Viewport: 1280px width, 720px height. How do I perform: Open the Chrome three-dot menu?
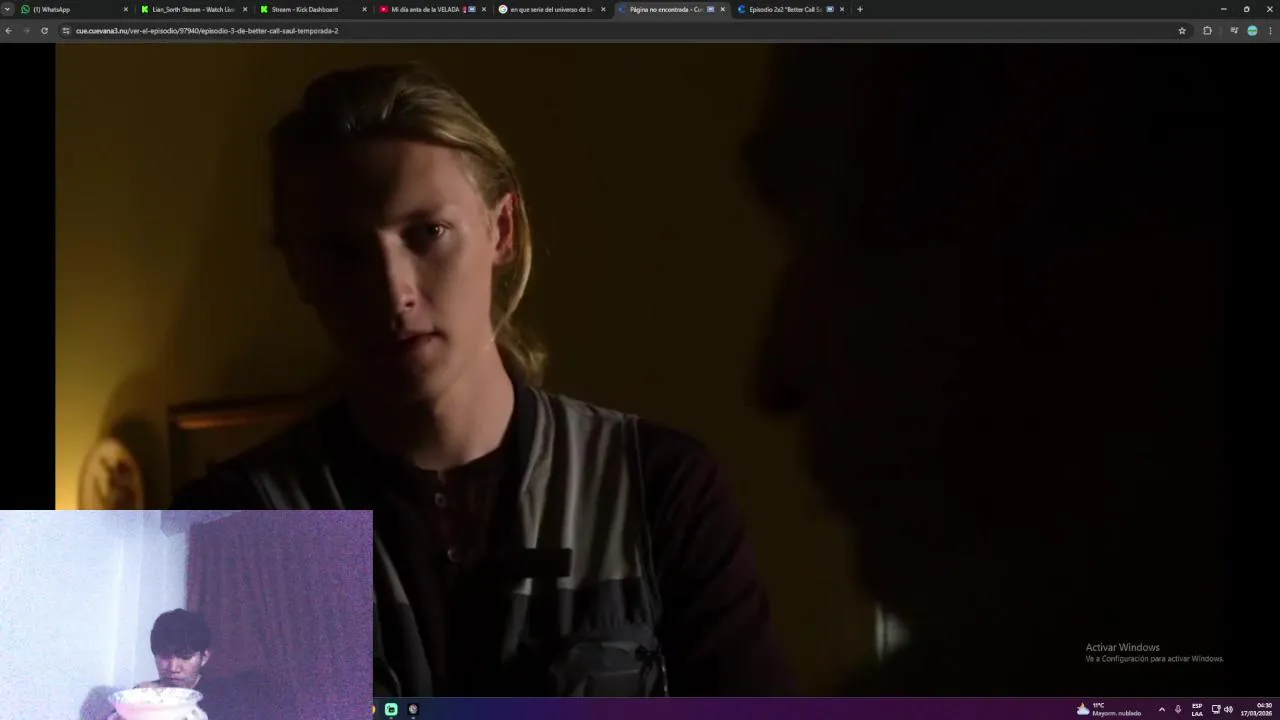1271,31
